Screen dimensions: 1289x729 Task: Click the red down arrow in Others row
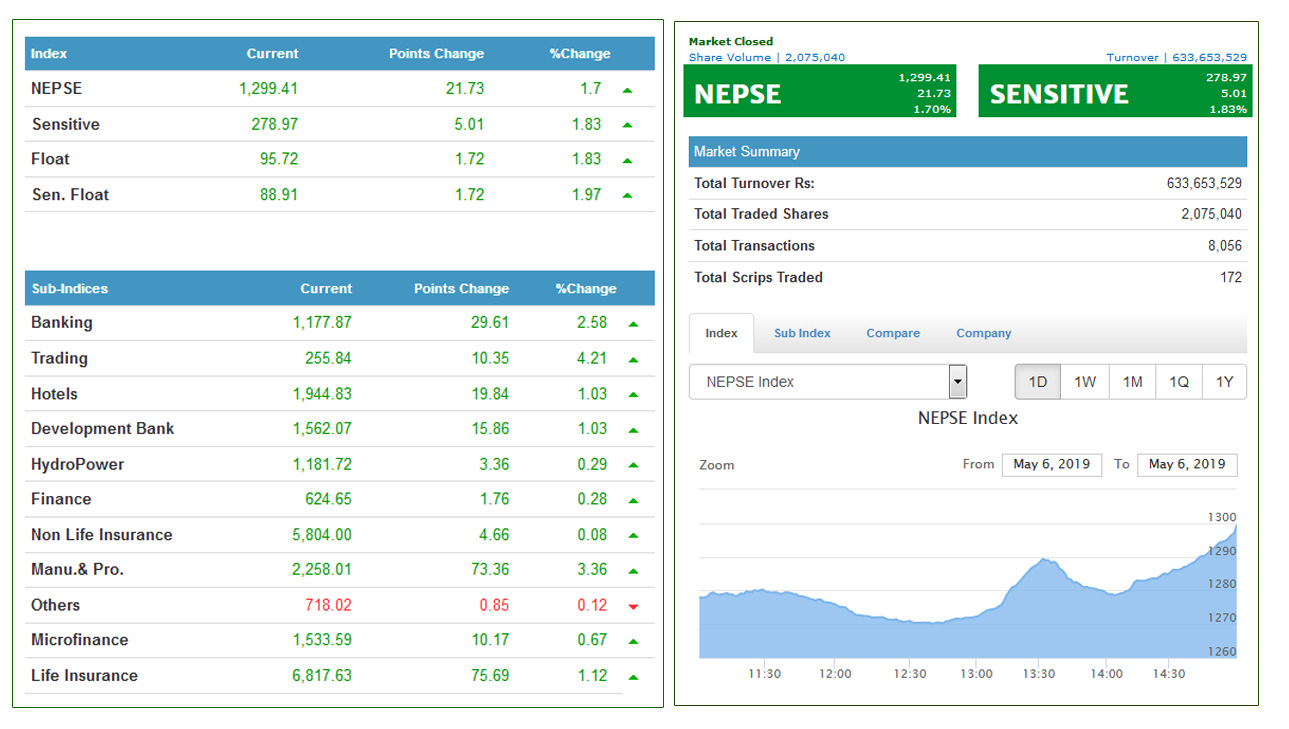(x=633, y=607)
